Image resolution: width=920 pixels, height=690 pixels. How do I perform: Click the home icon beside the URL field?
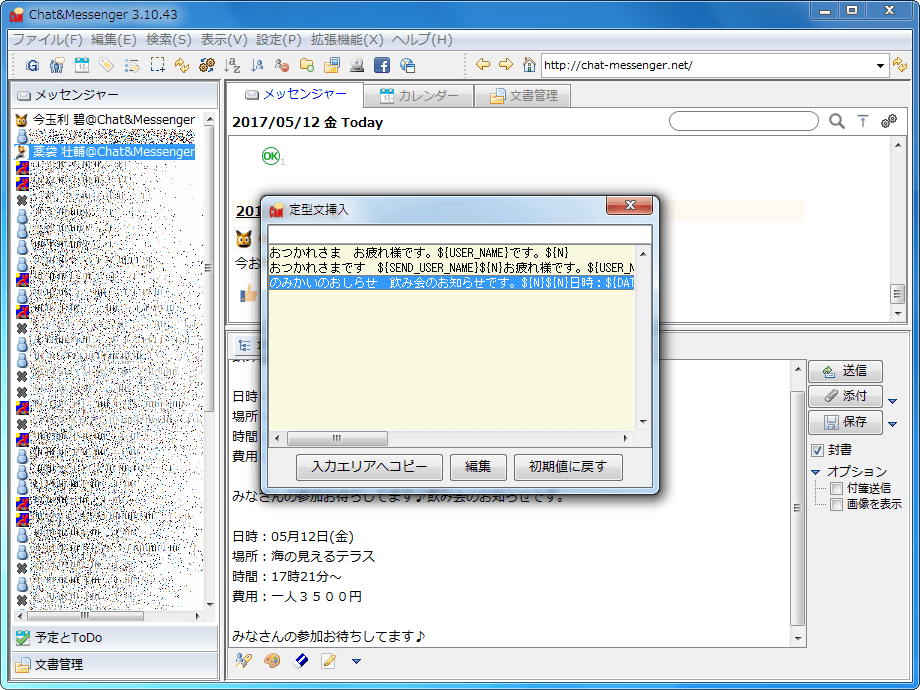[529, 65]
